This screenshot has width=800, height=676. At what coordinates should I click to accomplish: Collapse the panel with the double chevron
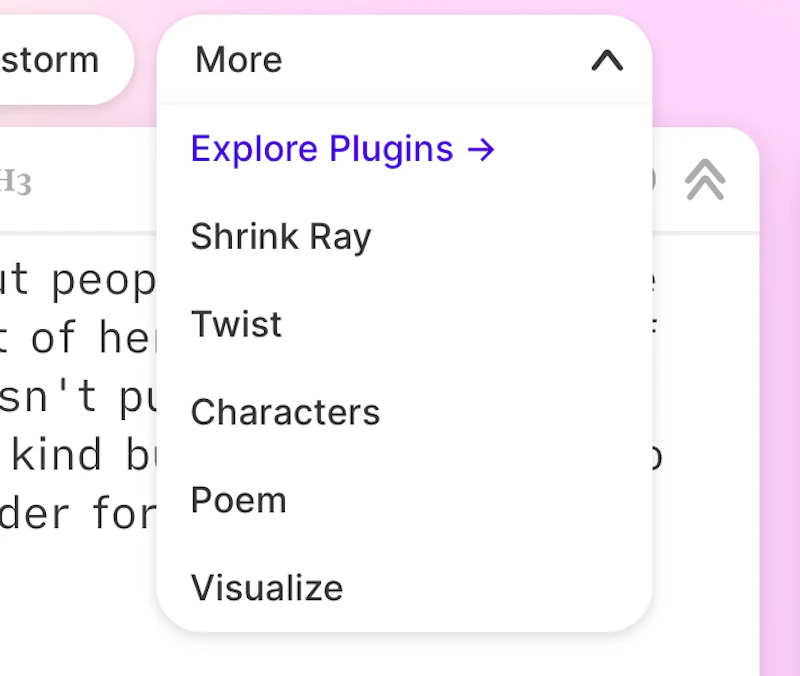coord(707,180)
